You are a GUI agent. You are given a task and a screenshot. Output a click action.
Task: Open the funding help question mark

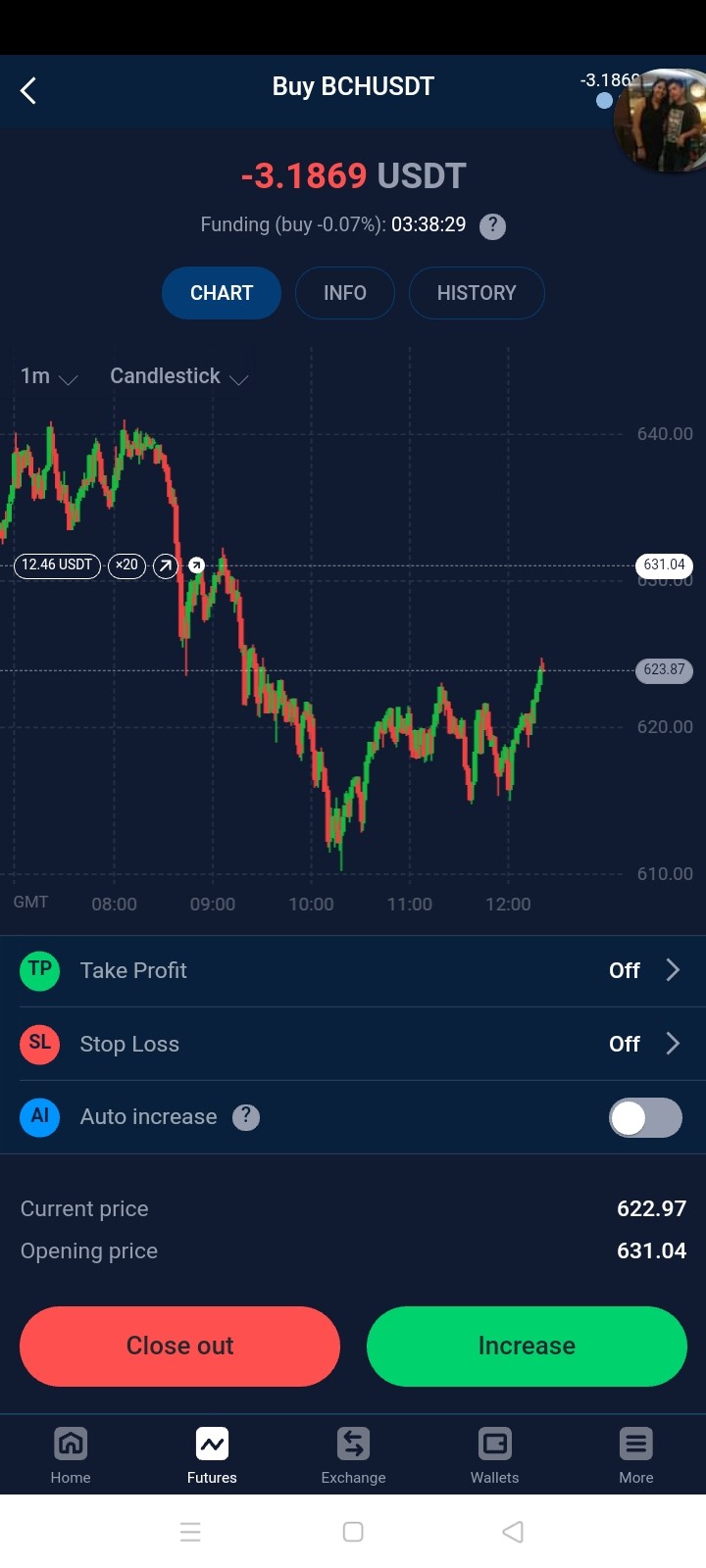tap(492, 226)
